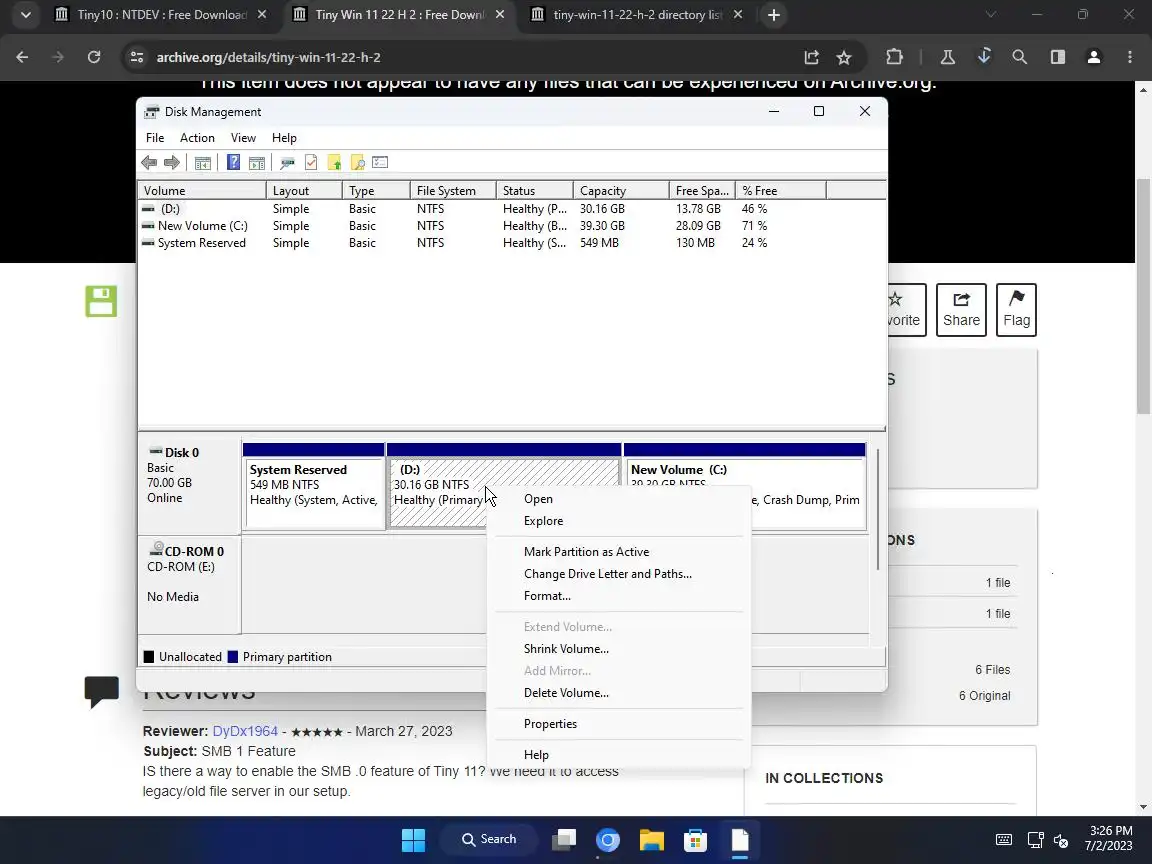Click the Windows taskbar Search box

tap(488, 840)
